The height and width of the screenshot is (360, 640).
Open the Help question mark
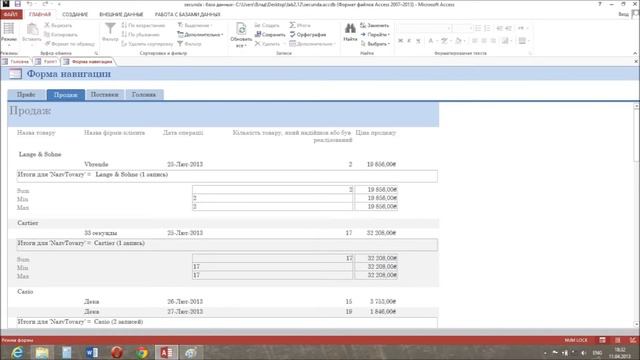[x=600, y=4]
